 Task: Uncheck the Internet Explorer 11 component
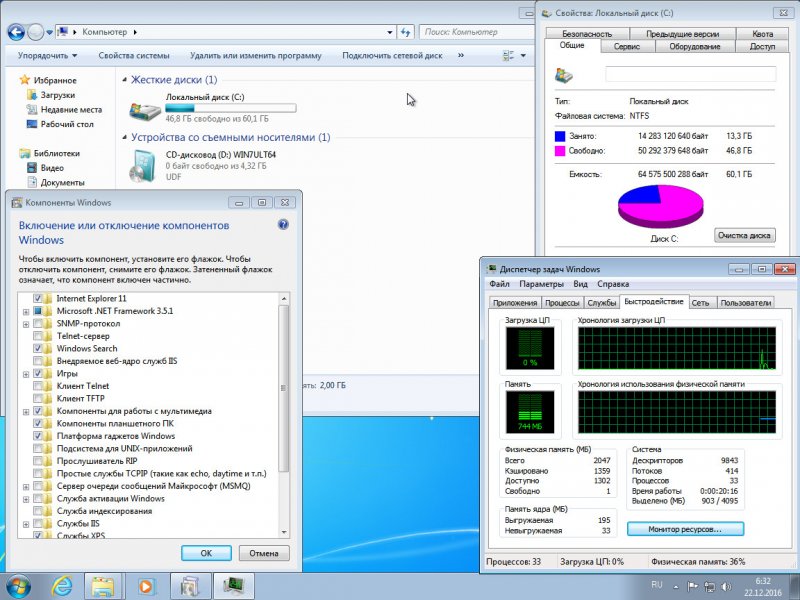pos(38,298)
